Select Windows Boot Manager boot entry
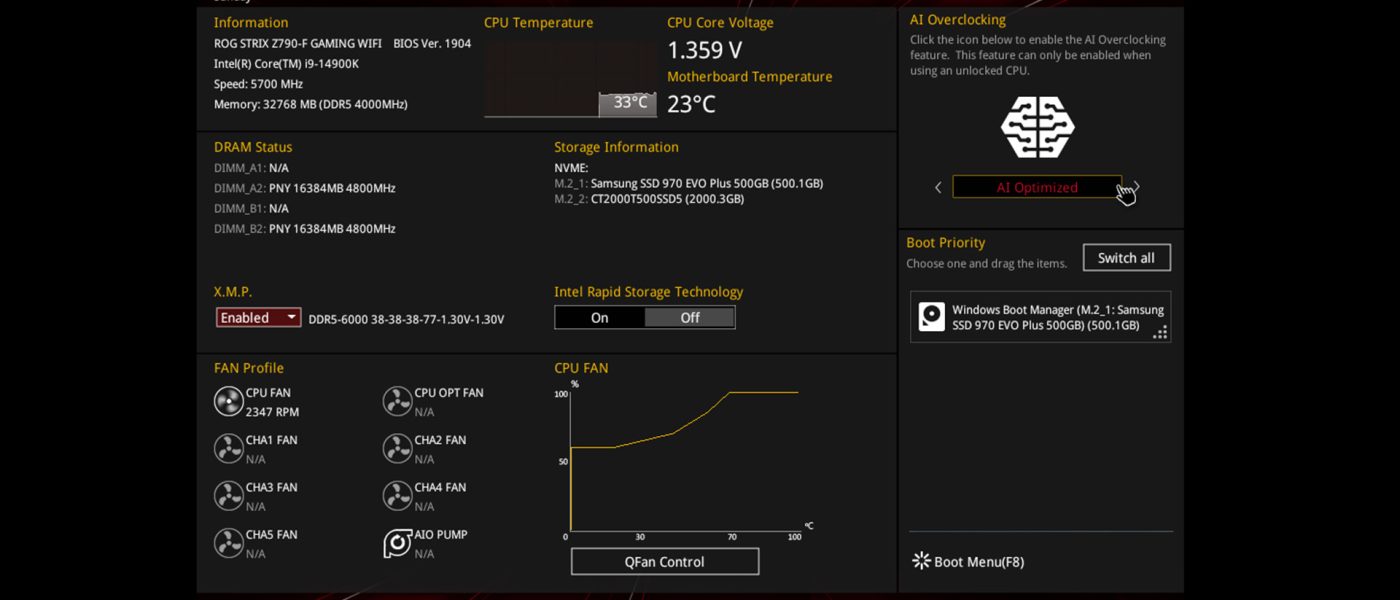Viewport: 1400px width, 600px height. coord(1040,317)
